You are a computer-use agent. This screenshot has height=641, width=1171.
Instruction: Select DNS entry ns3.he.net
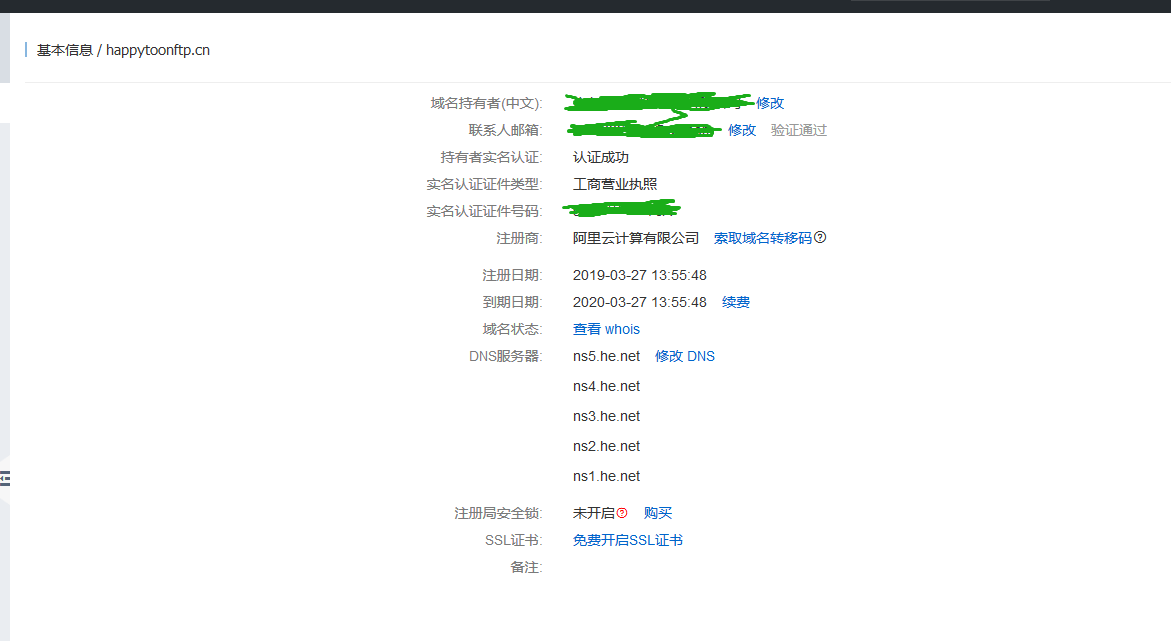point(606,415)
